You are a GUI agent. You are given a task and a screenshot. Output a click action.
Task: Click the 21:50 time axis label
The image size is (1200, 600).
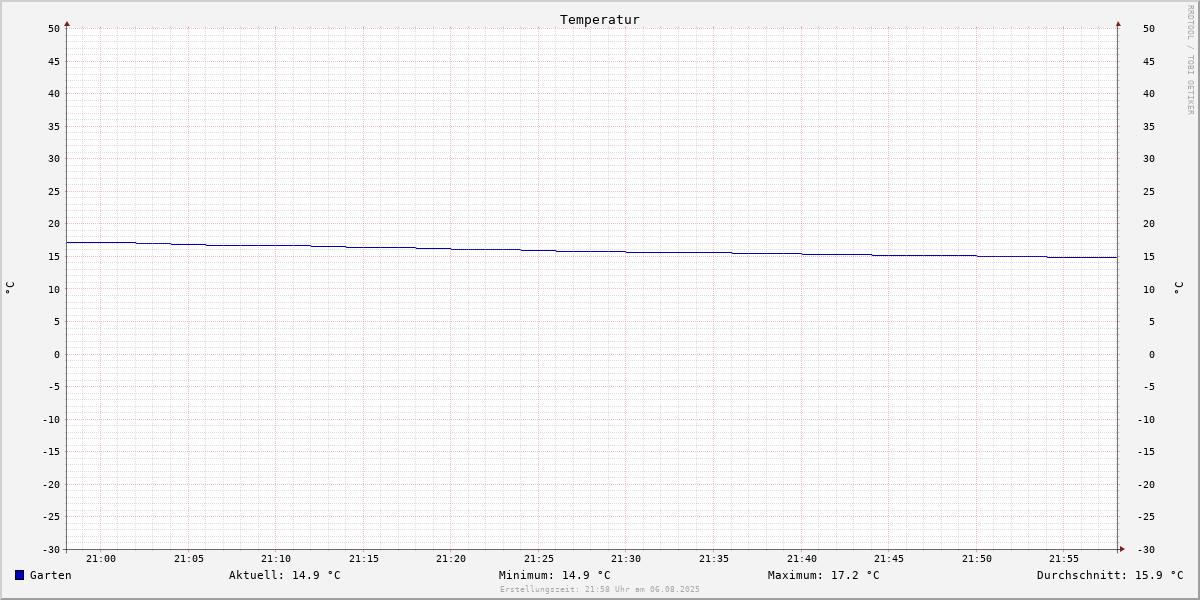[977, 559]
